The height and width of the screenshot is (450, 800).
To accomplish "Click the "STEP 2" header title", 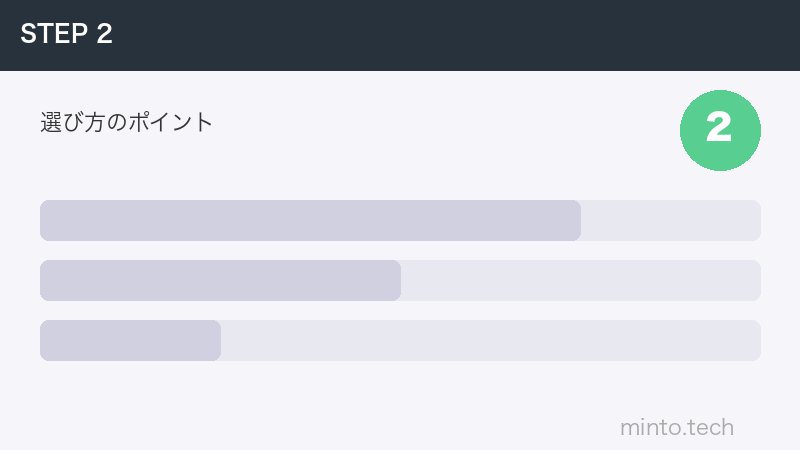I will pyautogui.click(x=66, y=34).
